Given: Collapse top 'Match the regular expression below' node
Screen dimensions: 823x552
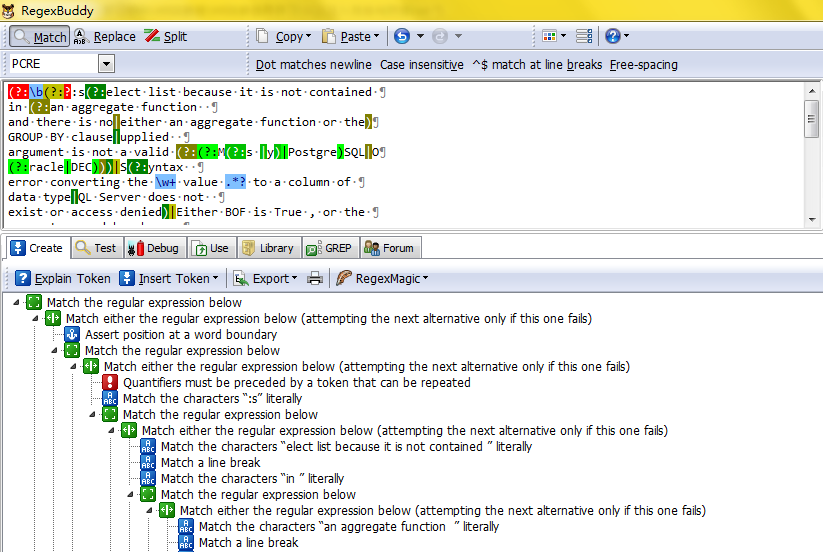Looking at the screenshot, I should click(16, 302).
